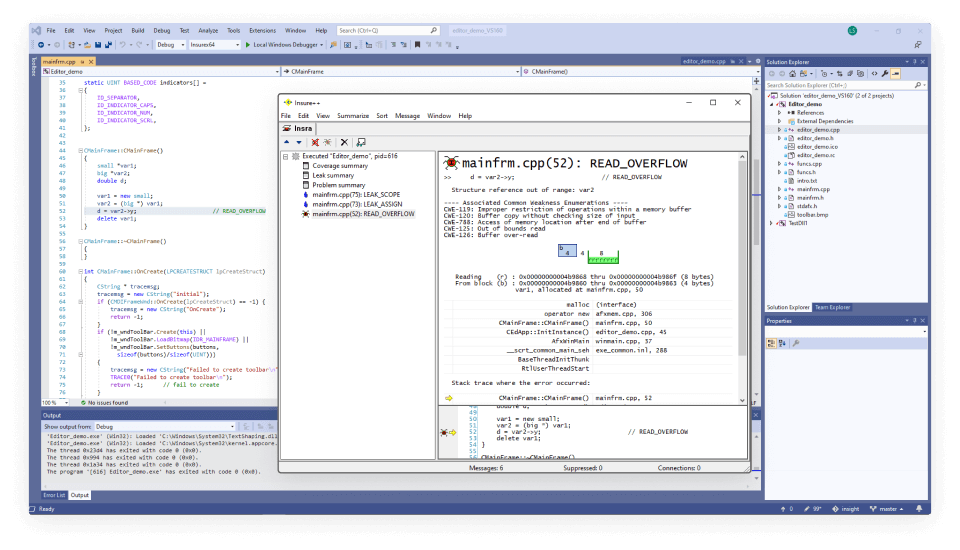Switch to the Error List tab
This screenshot has width=960, height=550.
(x=54, y=495)
